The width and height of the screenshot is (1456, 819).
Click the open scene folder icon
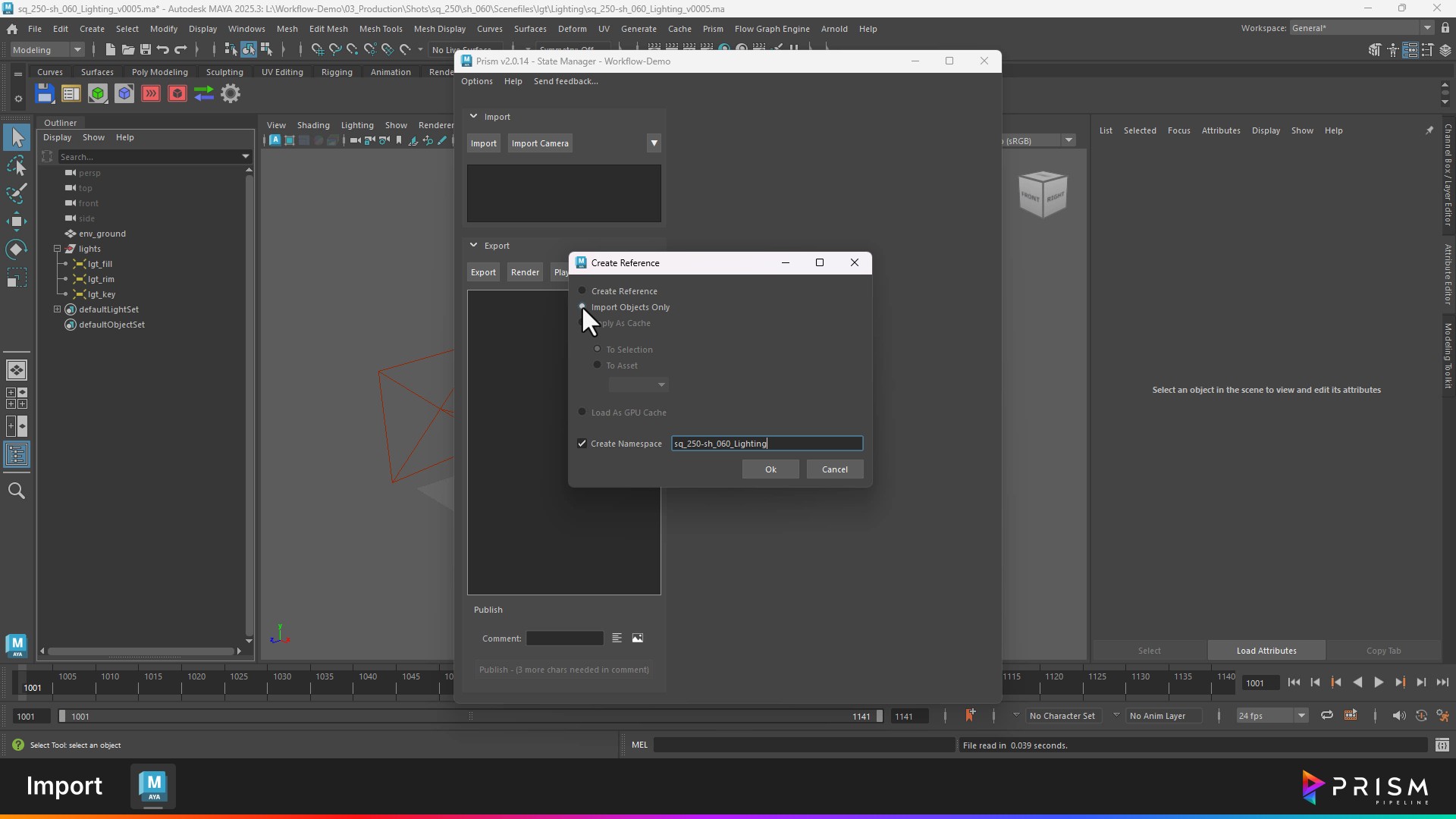128,50
